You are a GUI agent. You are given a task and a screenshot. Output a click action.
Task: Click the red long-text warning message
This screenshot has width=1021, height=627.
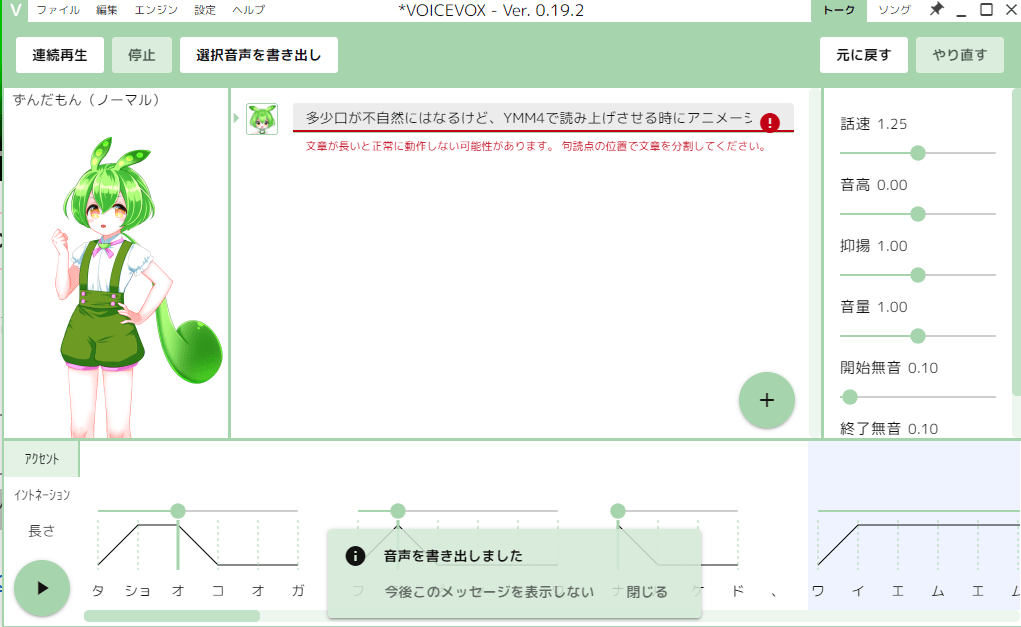click(x=537, y=146)
